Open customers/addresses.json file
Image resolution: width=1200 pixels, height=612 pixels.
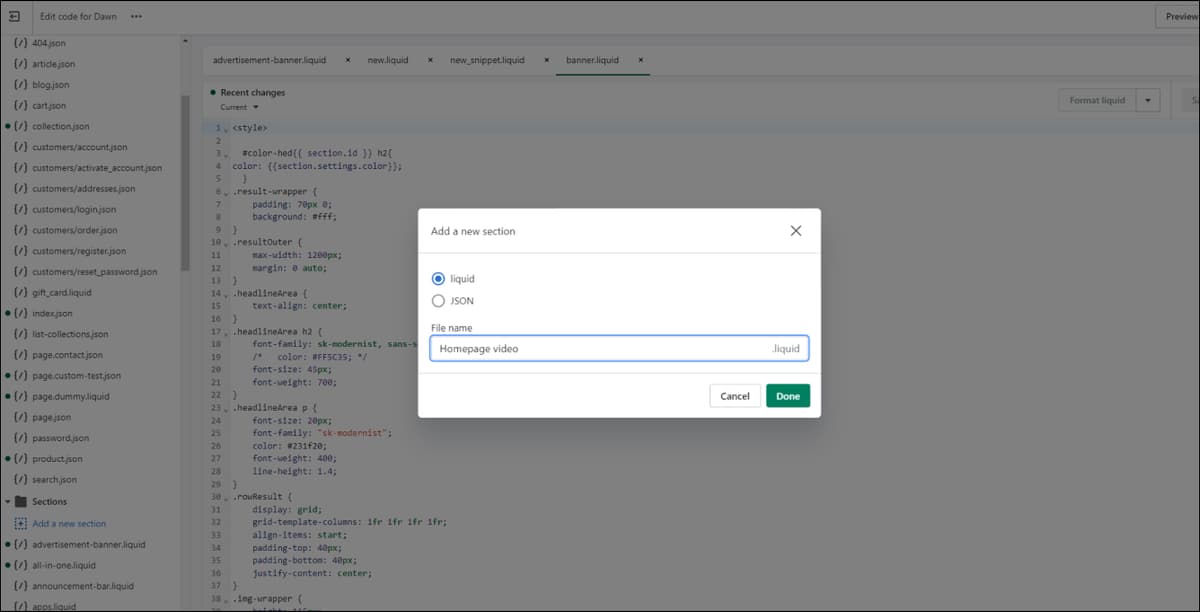coord(83,189)
